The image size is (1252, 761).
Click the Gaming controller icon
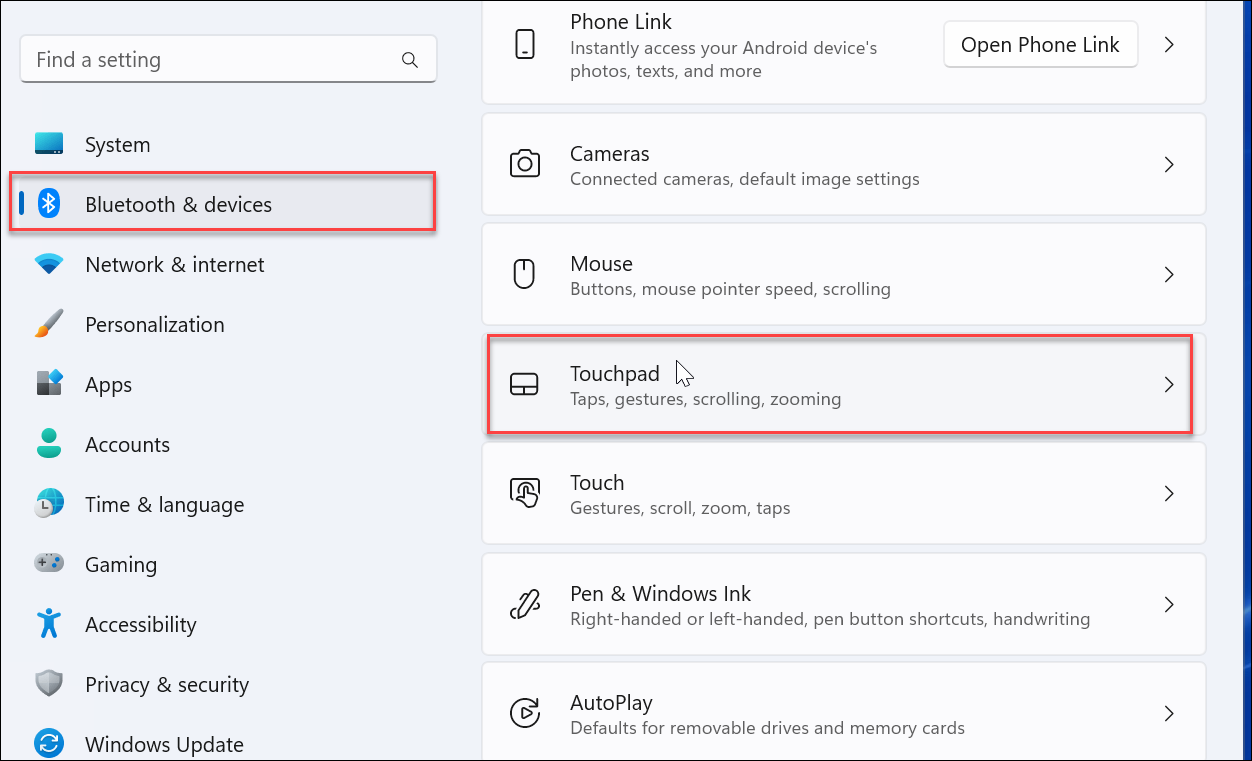(x=48, y=564)
